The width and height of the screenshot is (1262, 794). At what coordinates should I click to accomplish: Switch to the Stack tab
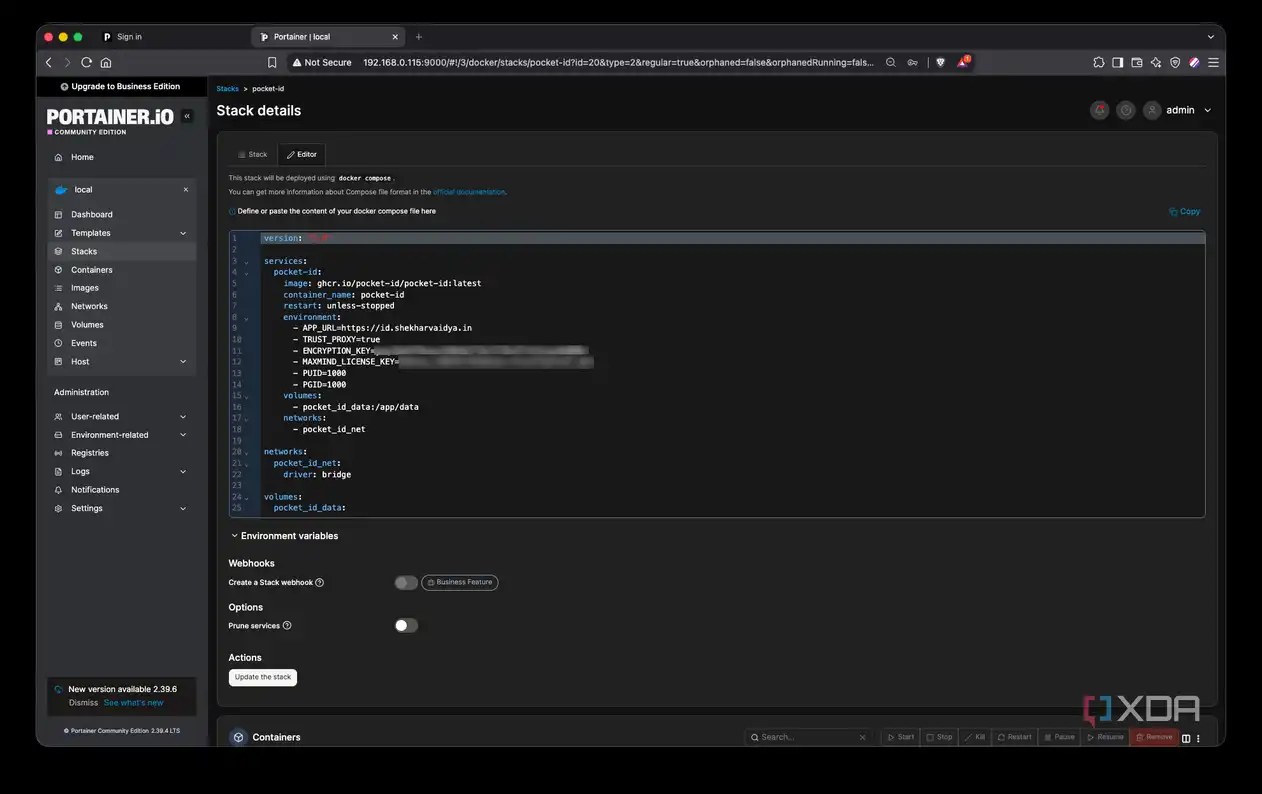point(253,155)
